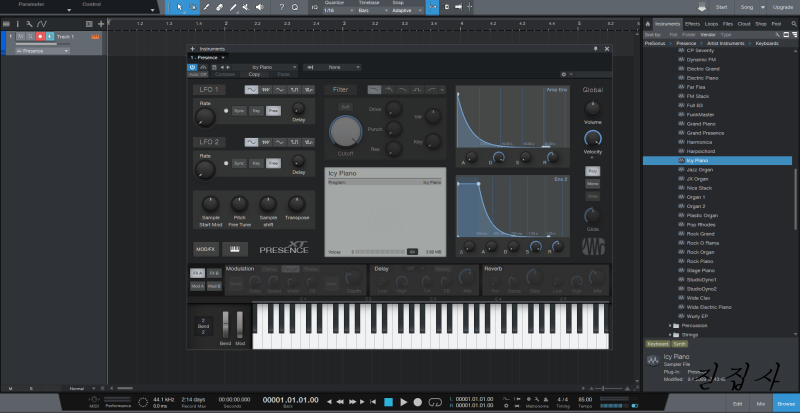This screenshot has width=800, height=413.
Task: Click the Upgrade button
Action: pyautogui.click(x=783, y=7)
